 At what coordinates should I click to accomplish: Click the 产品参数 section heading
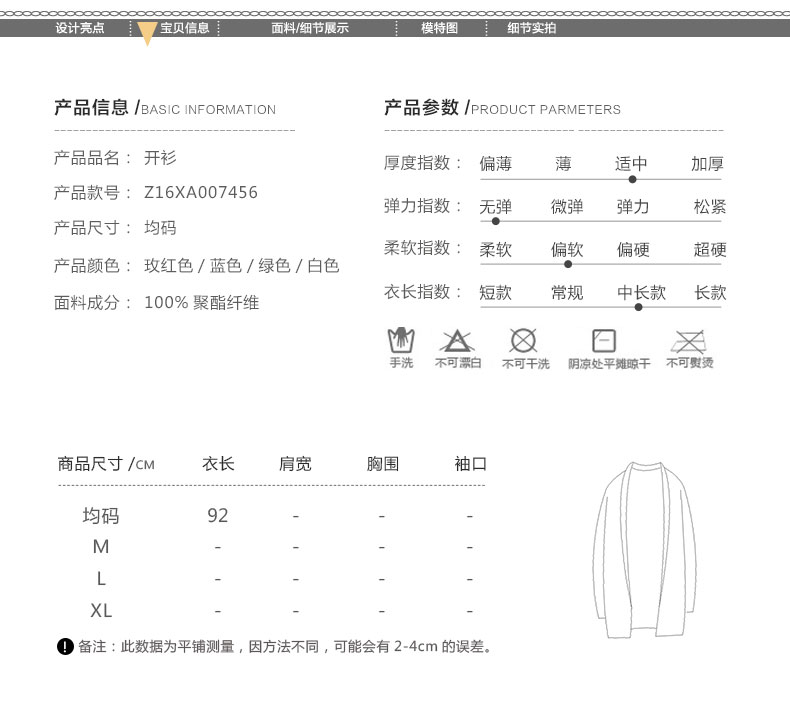point(502,108)
